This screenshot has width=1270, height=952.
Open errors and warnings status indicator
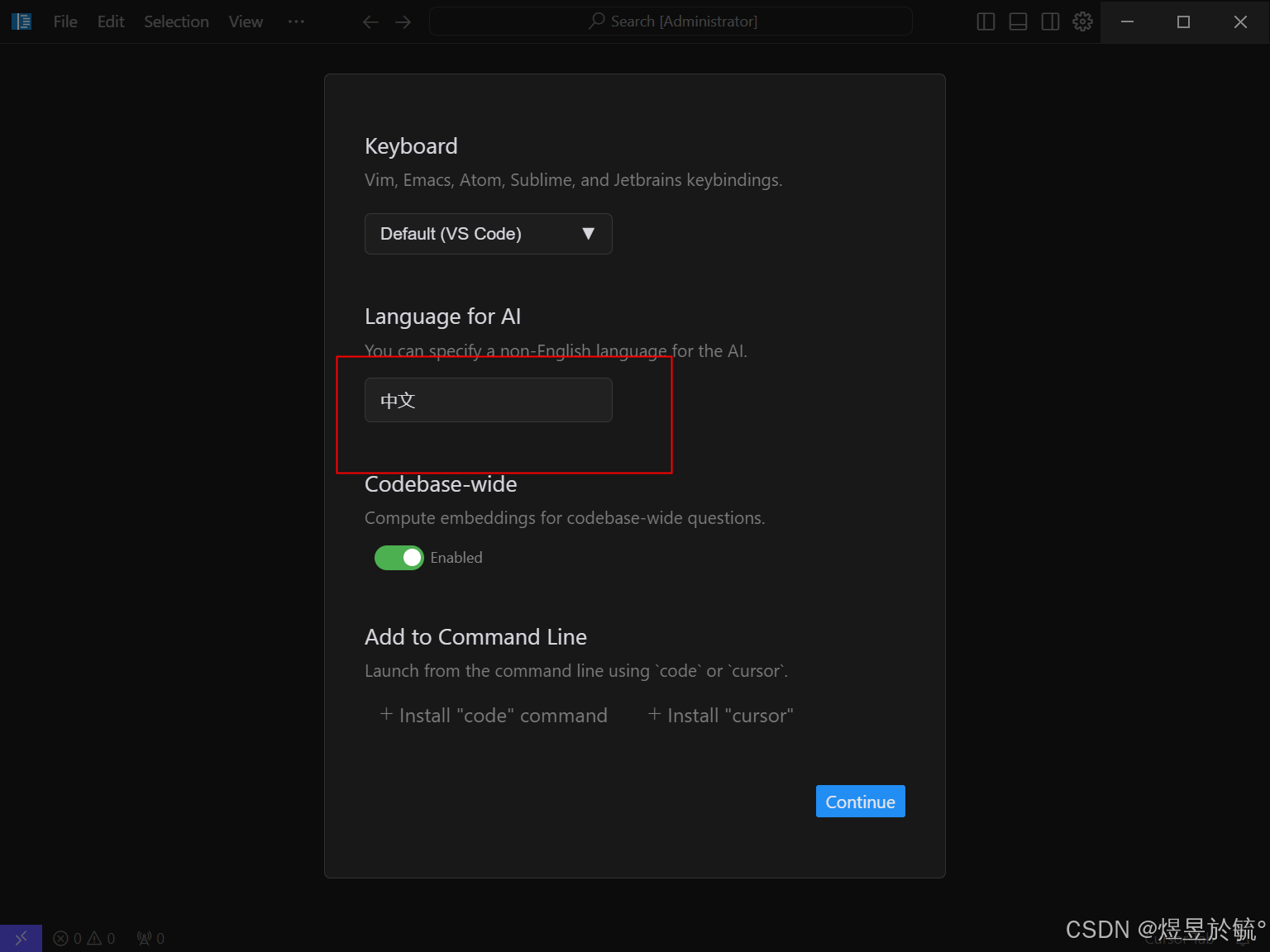coord(84,938)
